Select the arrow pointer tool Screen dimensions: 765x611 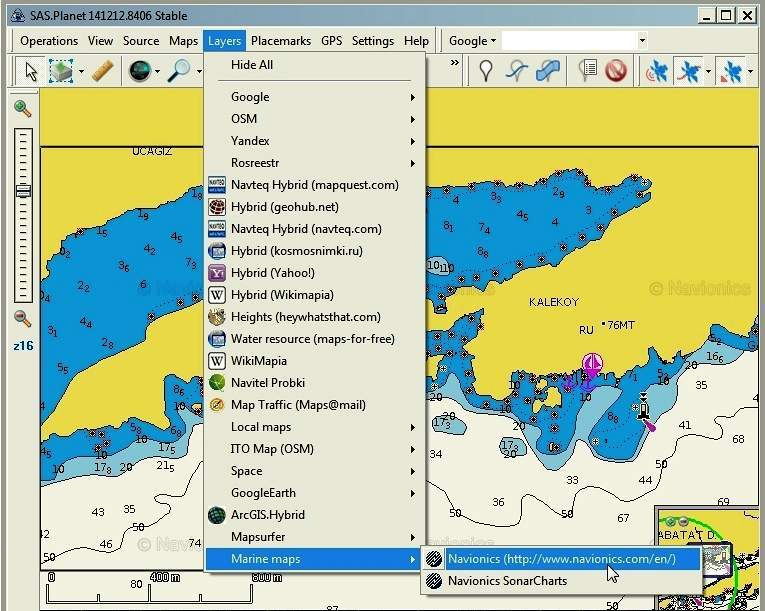[31, 71]
